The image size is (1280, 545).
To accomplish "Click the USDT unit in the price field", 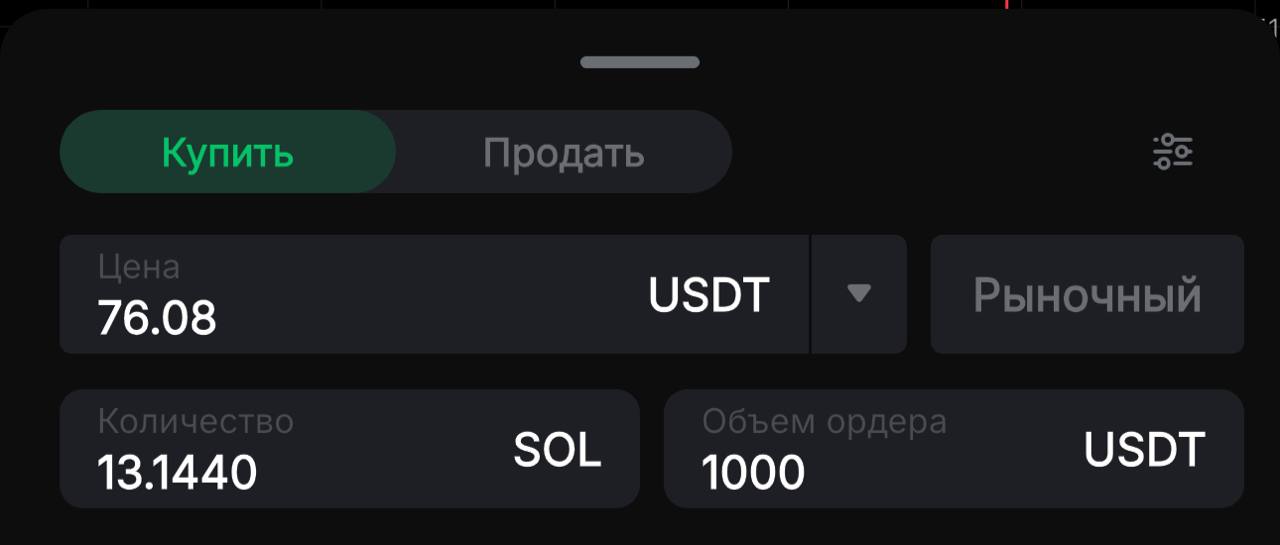I will click(709, 295).
